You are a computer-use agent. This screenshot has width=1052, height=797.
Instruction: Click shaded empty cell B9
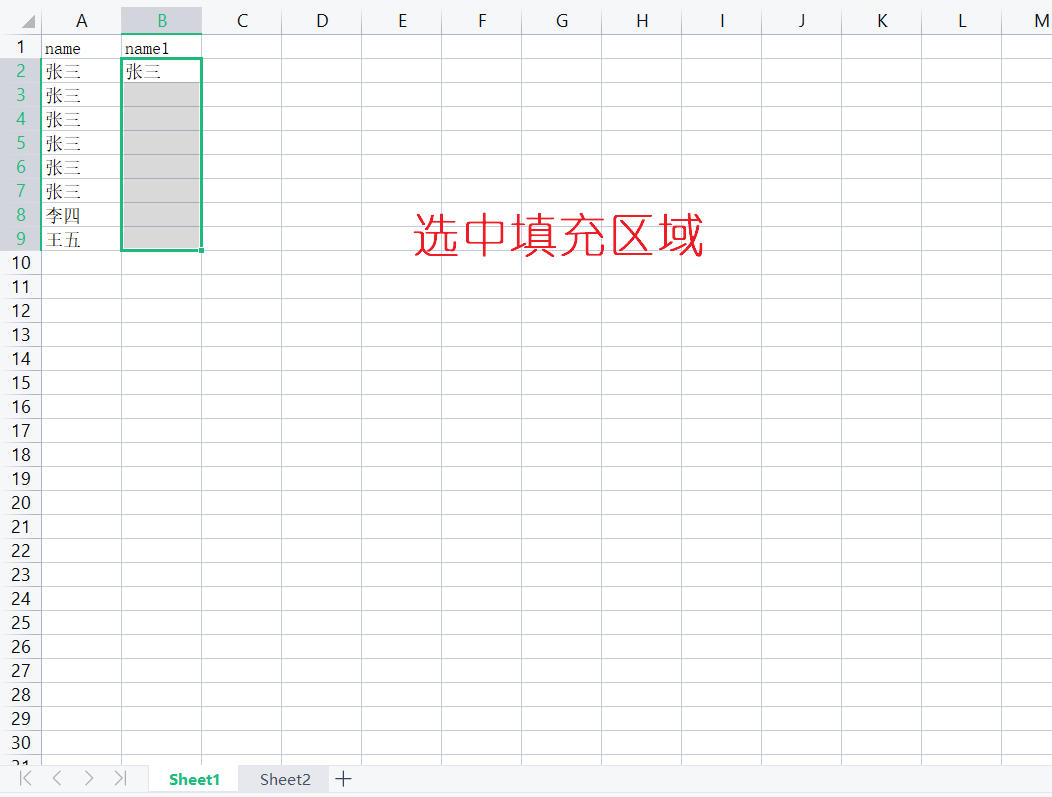[162, 239]
